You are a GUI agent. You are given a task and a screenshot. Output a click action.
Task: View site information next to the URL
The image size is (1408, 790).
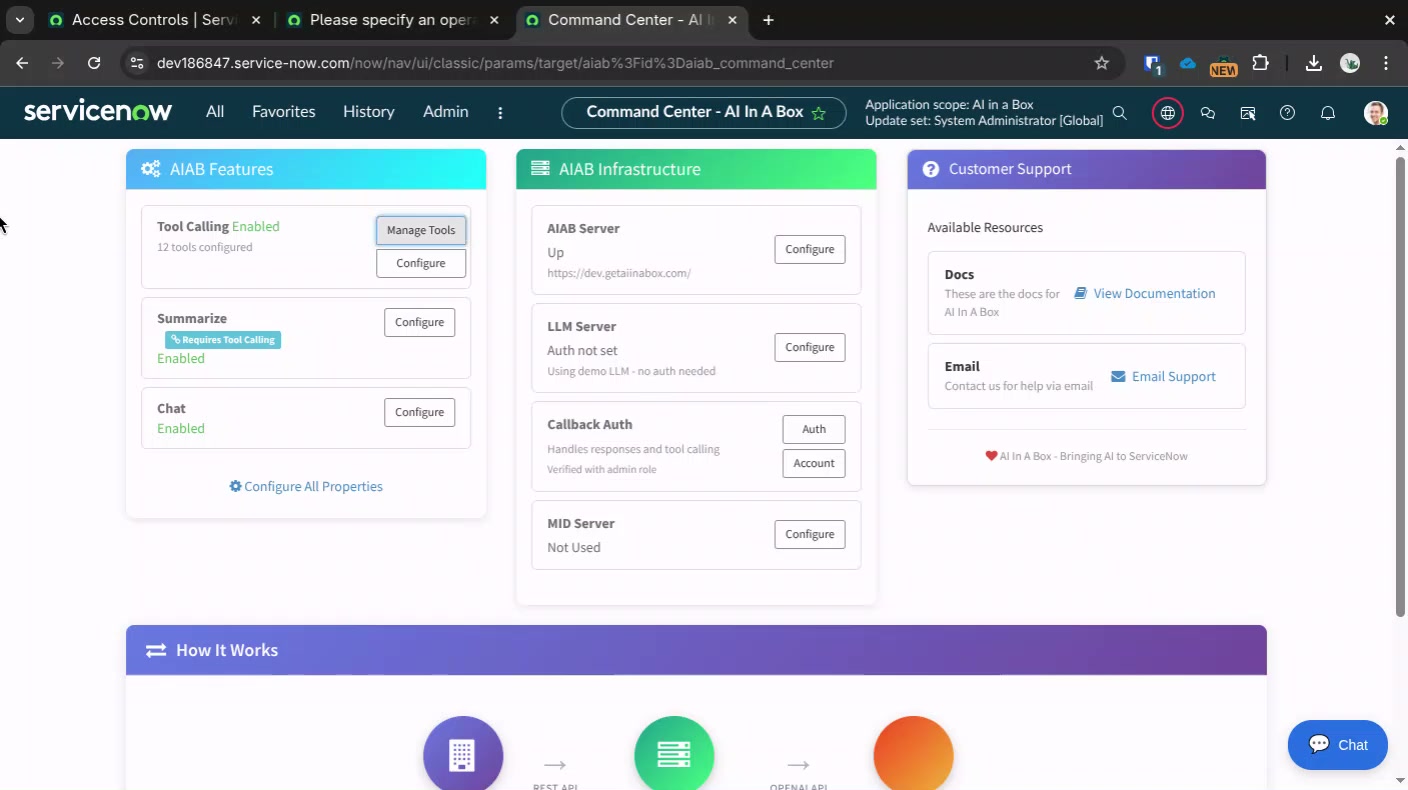coord(137,63)
